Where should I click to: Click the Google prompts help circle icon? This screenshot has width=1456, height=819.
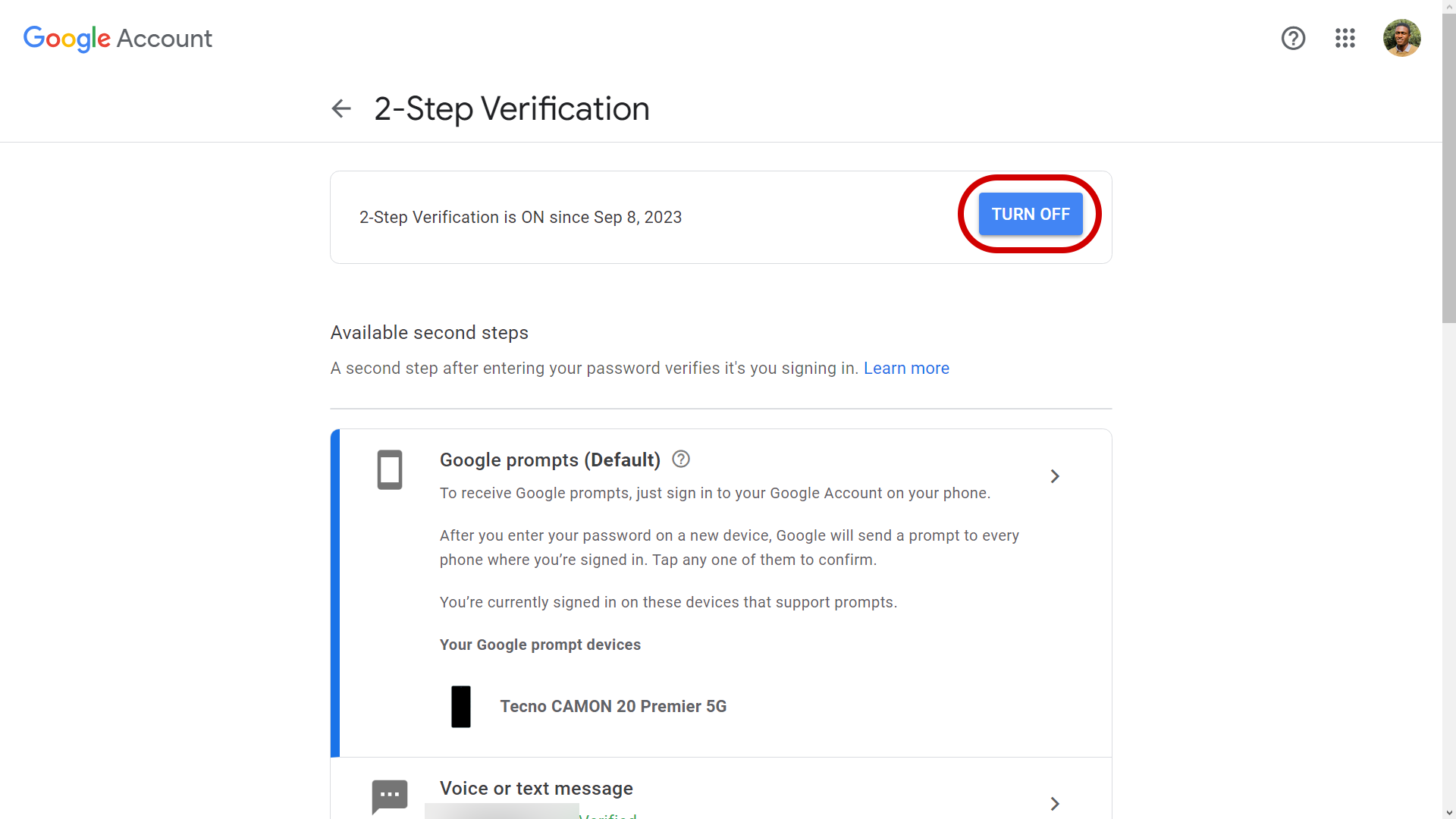[681, 459]
